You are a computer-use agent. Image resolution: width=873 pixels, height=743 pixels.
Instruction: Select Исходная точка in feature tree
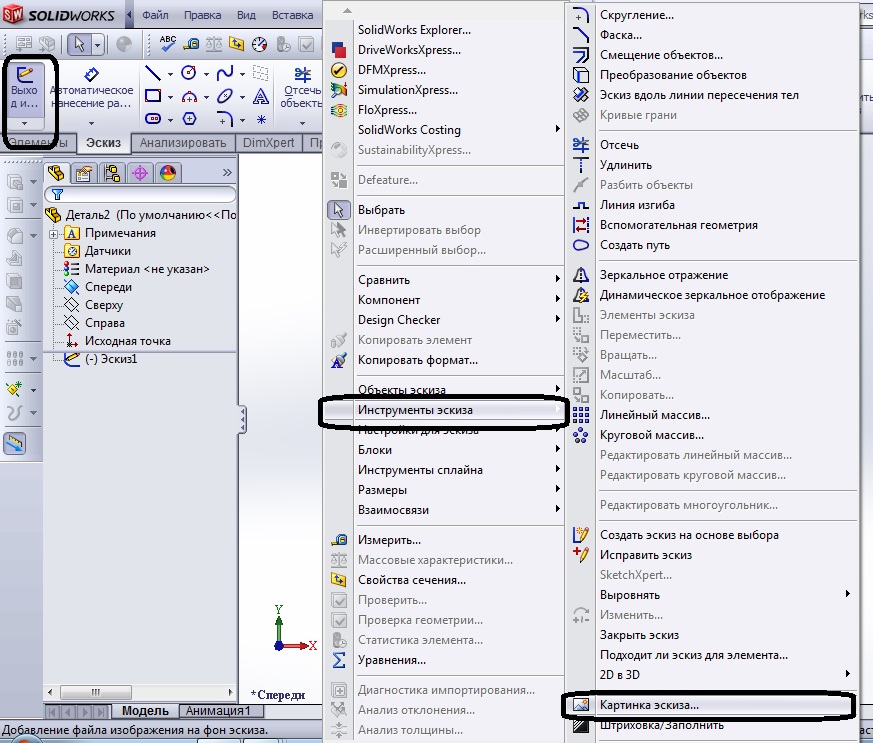click(x=127, y=341)
